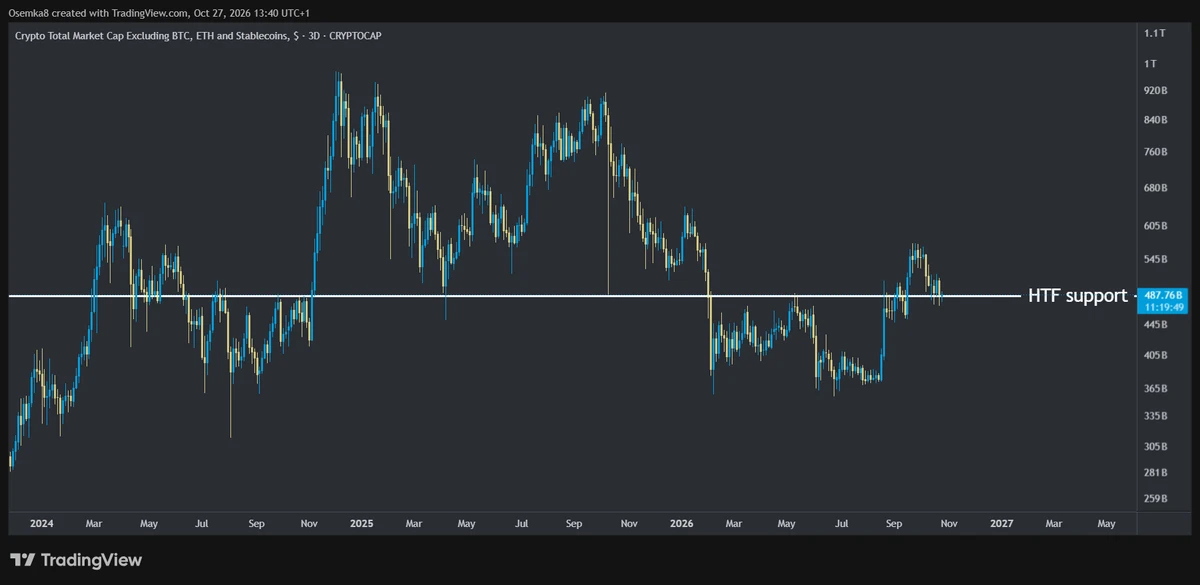Click the 365B price axis label

[1157, 388]
